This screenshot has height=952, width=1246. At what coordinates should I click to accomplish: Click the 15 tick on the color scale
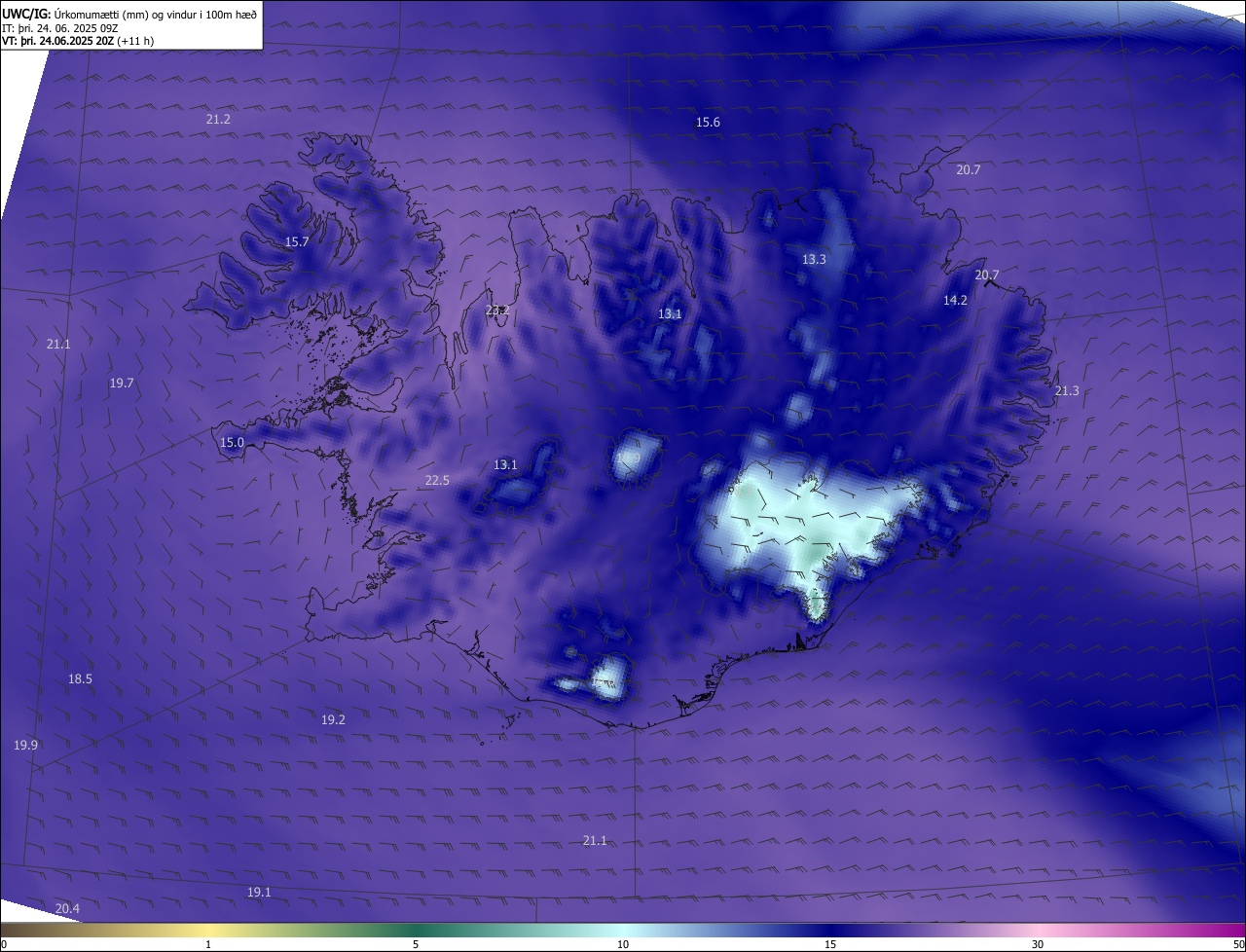click(x=830, y=944)
